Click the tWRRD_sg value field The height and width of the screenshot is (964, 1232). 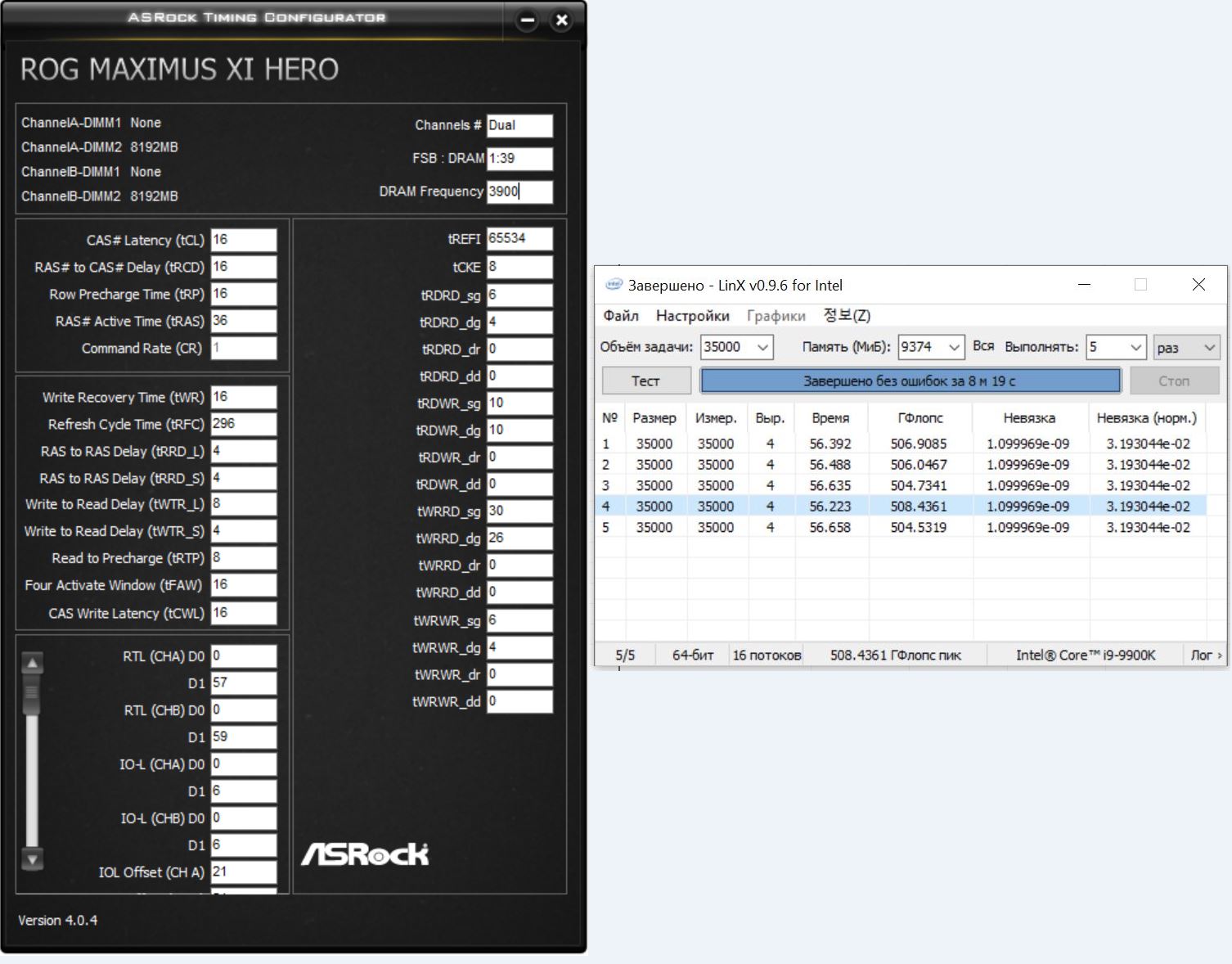point(519,511)
